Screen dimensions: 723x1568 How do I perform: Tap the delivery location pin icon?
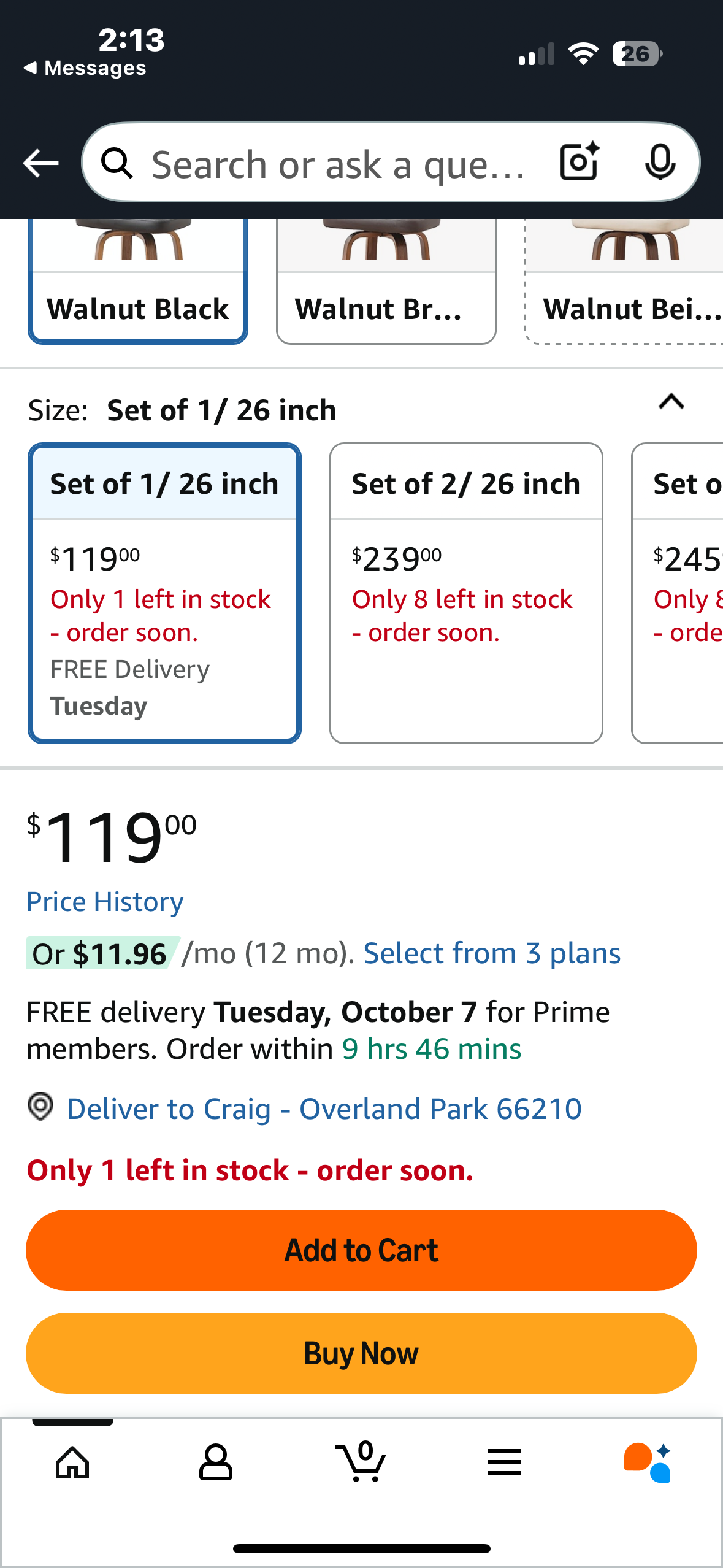(41, 1107)
